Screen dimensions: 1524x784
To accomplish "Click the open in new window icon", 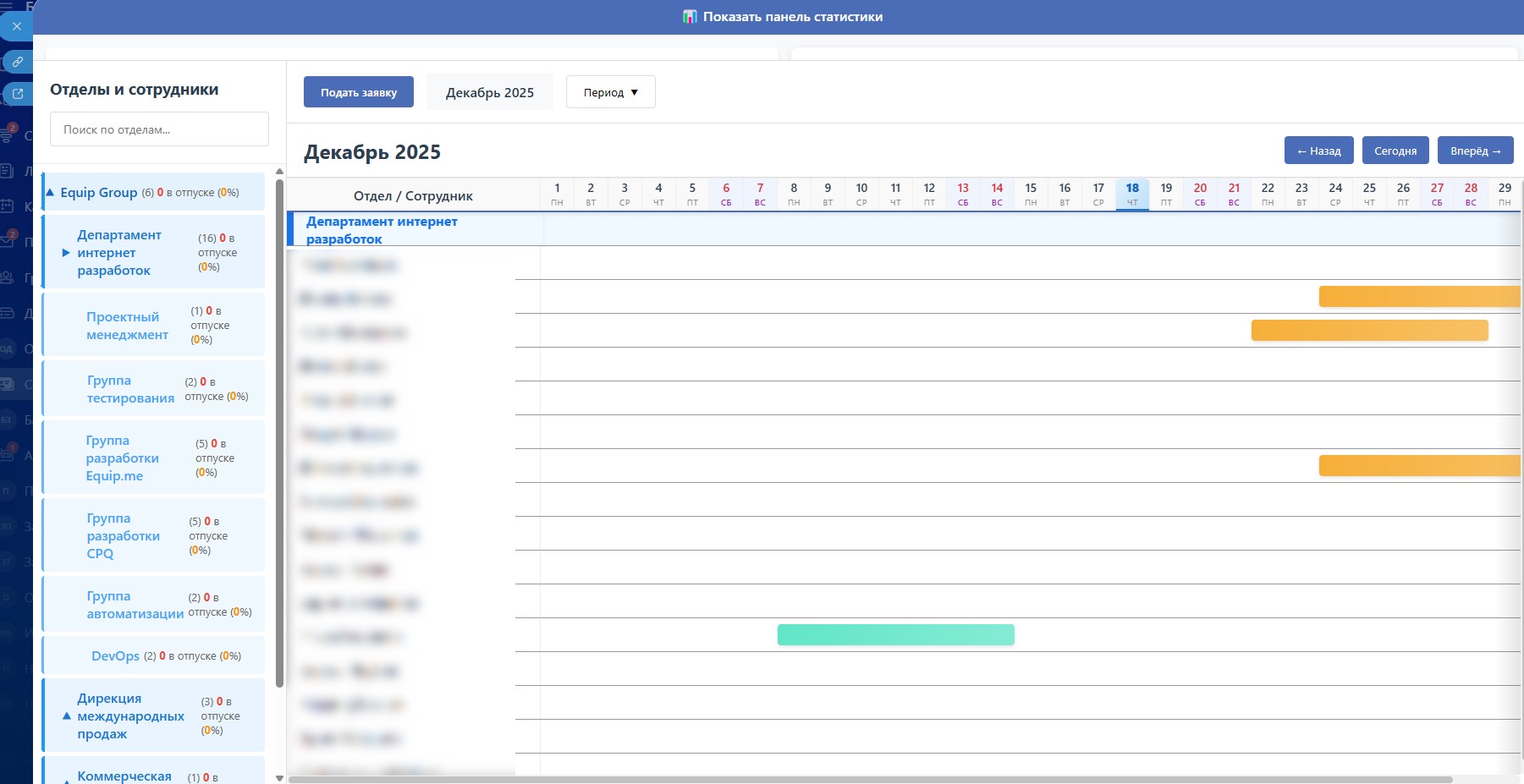I will coord(17,94).
